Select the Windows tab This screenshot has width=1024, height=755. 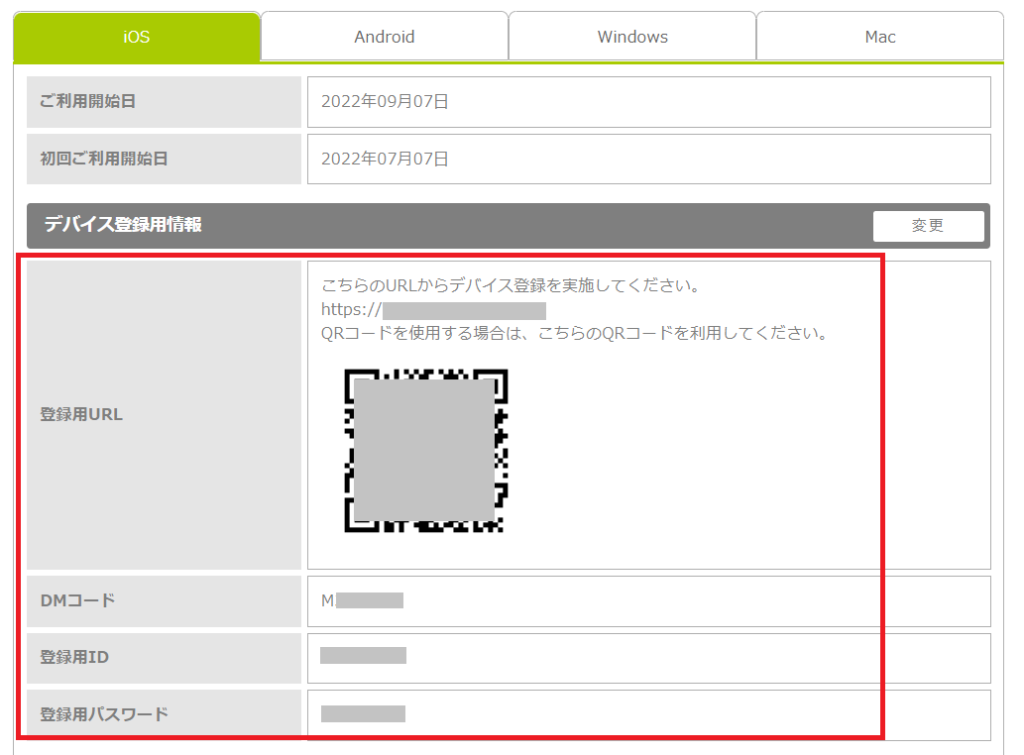(632, 37)
